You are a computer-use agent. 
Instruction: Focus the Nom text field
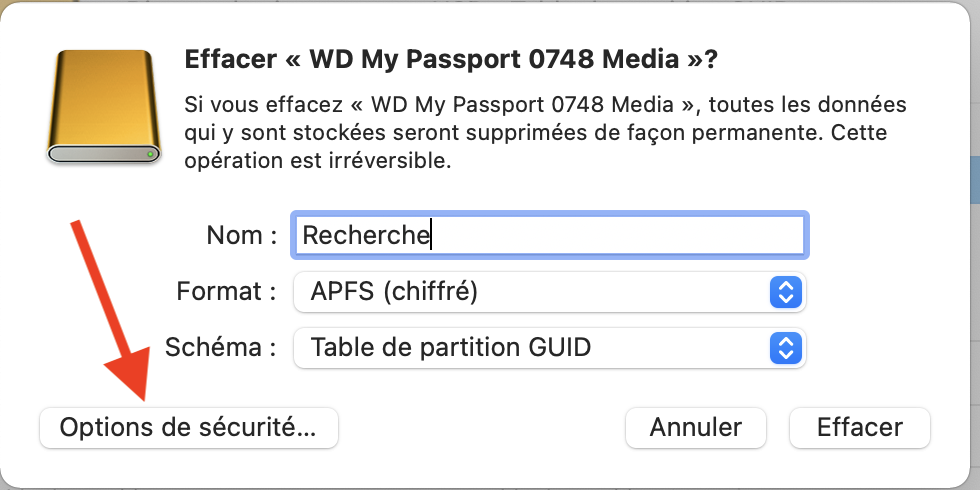click(x=549, y=235)
